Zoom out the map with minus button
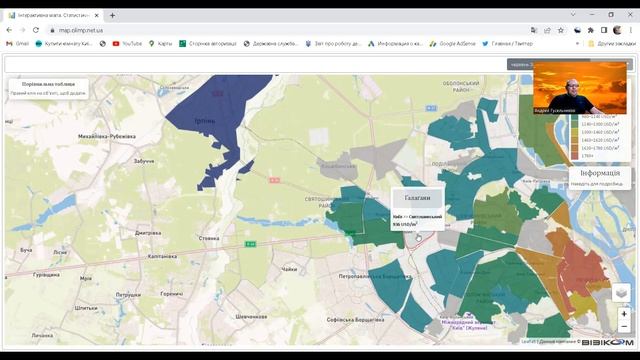 click(x=624, y=327)
